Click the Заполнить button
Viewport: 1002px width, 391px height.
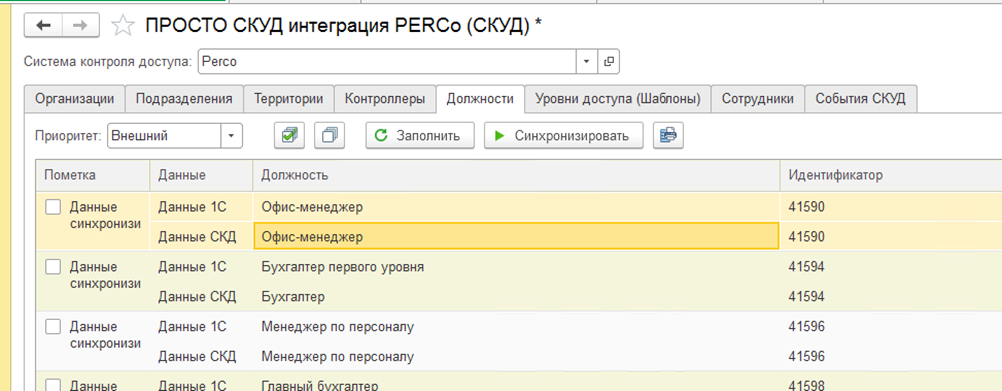pyautogui.click(x=420, y=135)
